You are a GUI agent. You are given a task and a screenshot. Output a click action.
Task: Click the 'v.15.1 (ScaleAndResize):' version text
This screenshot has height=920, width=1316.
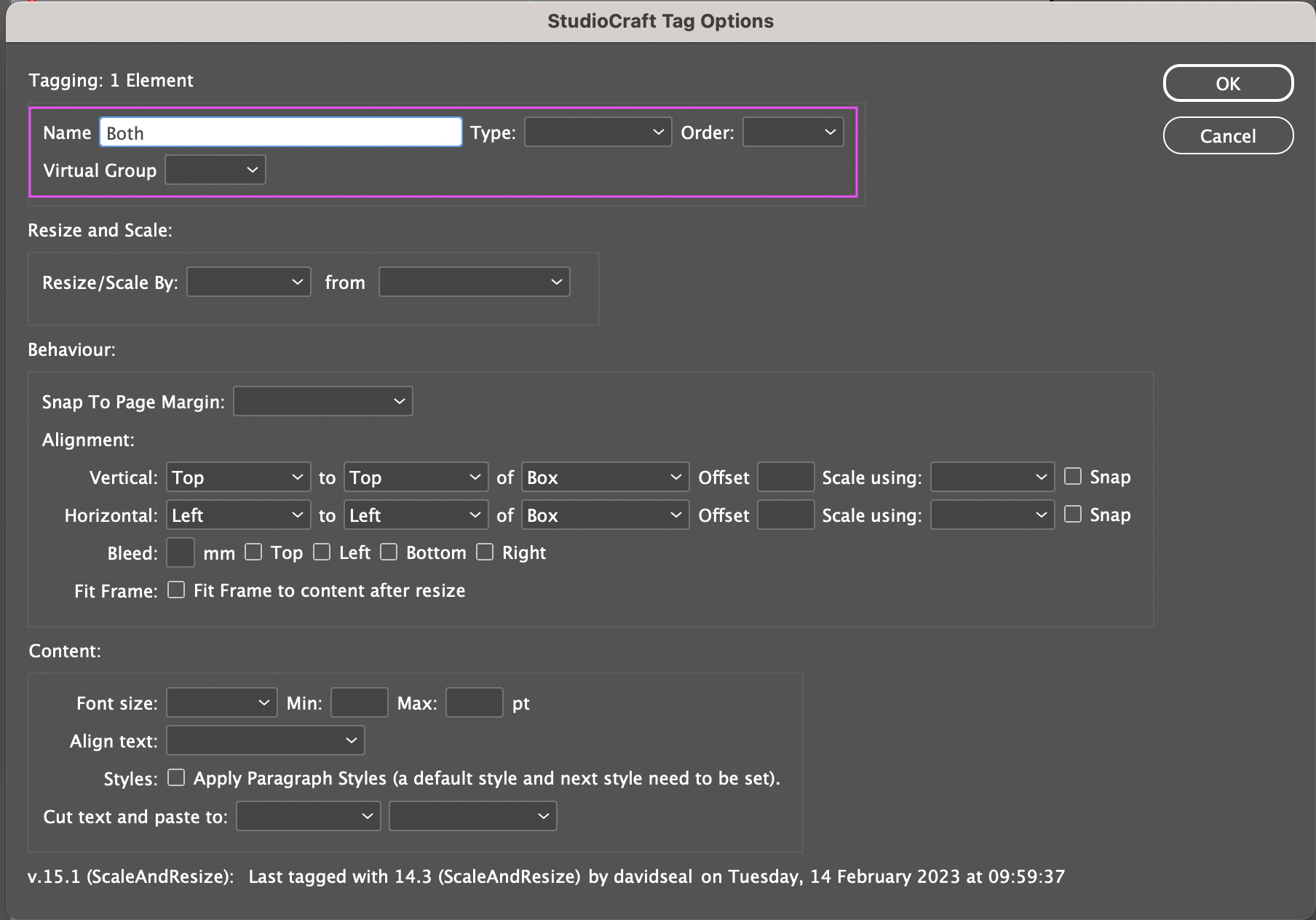pyautogui.click(x=131, y=876)
